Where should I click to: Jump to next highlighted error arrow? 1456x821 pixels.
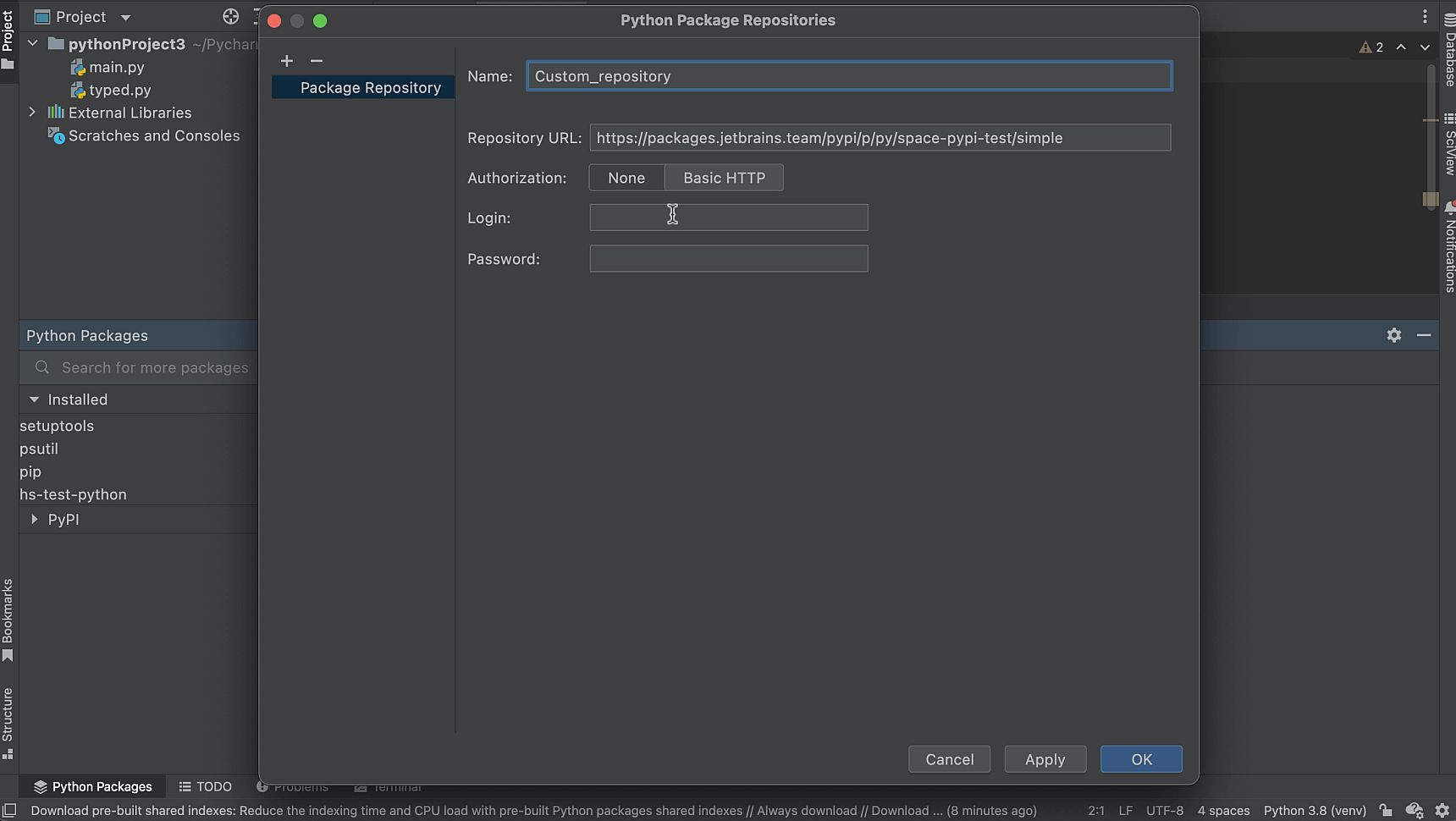point(1425,47)
